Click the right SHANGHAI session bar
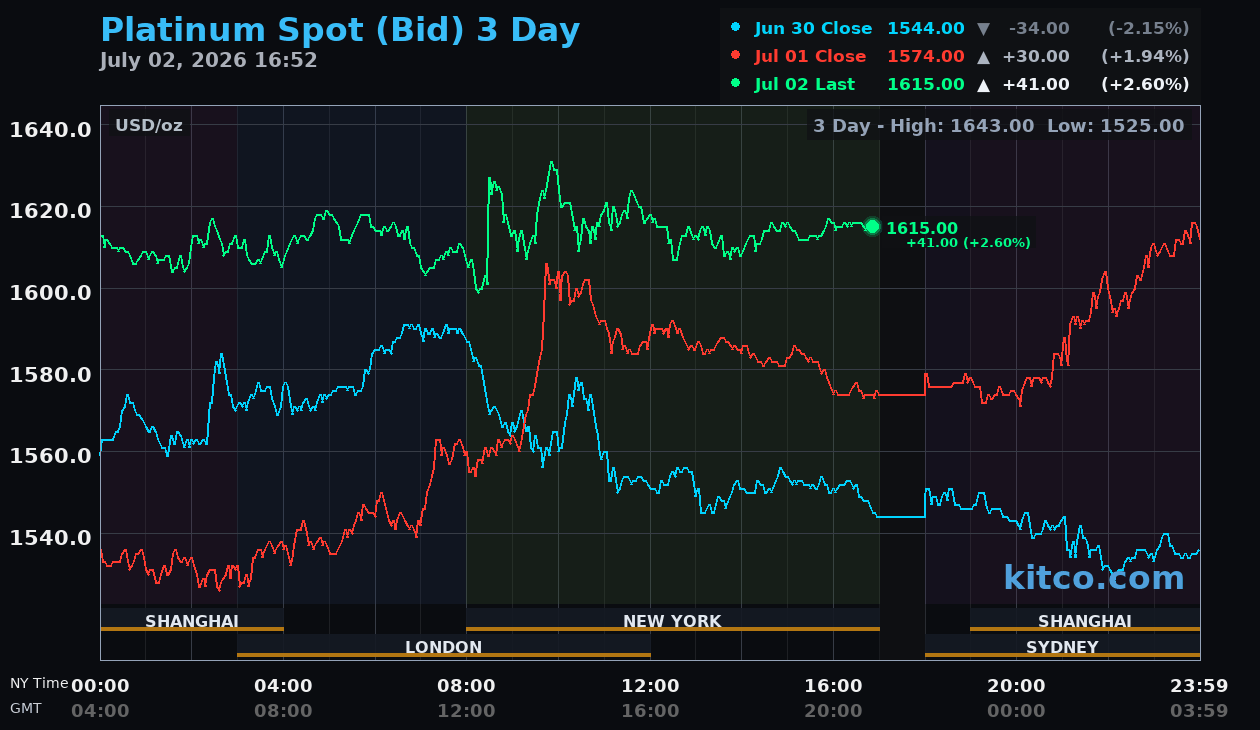Viewport: 1260px width, 730px height. pyautogui.click(x=1085, y=621)
